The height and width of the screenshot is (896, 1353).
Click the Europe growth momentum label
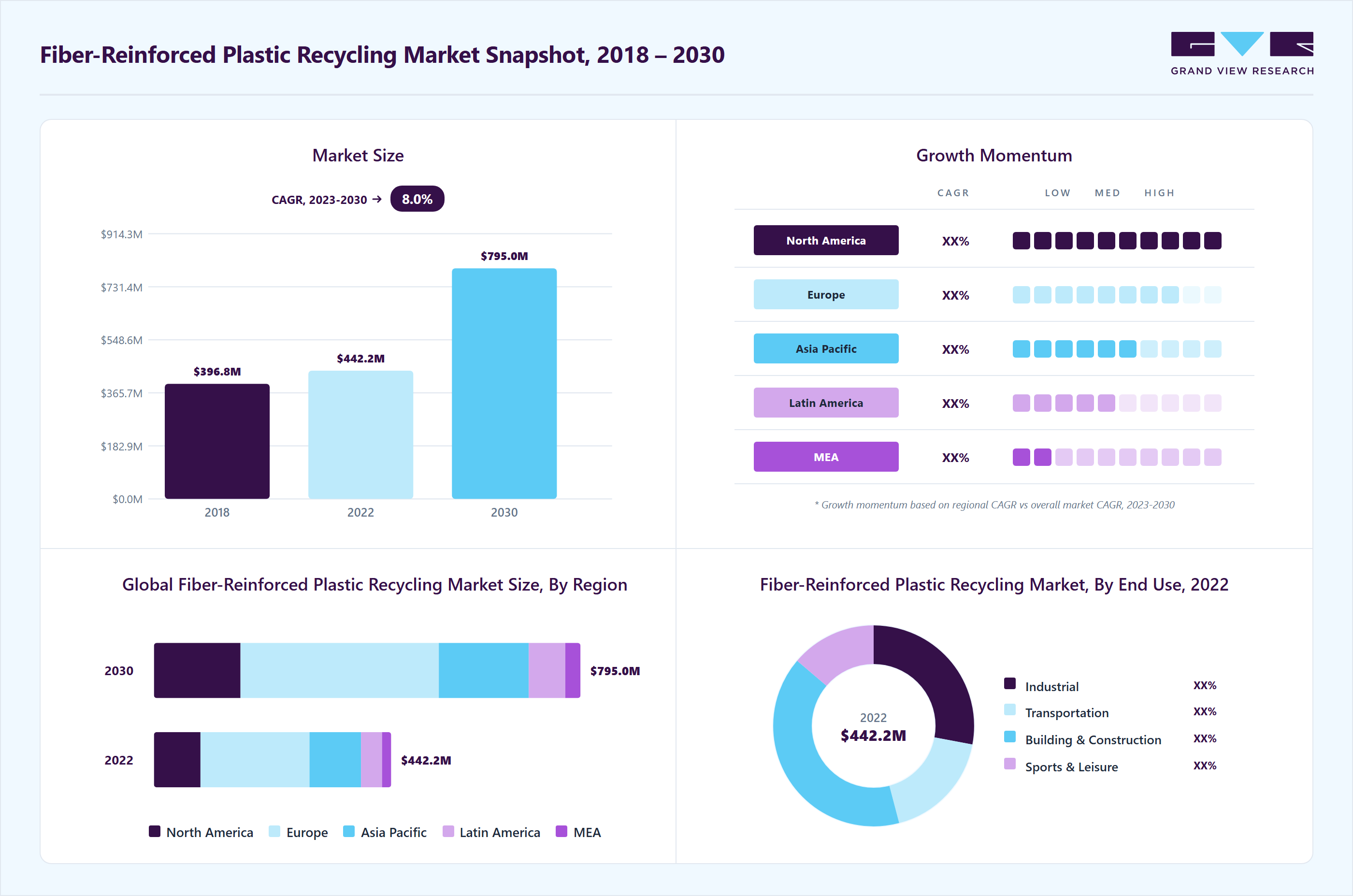tap(826, 294)
